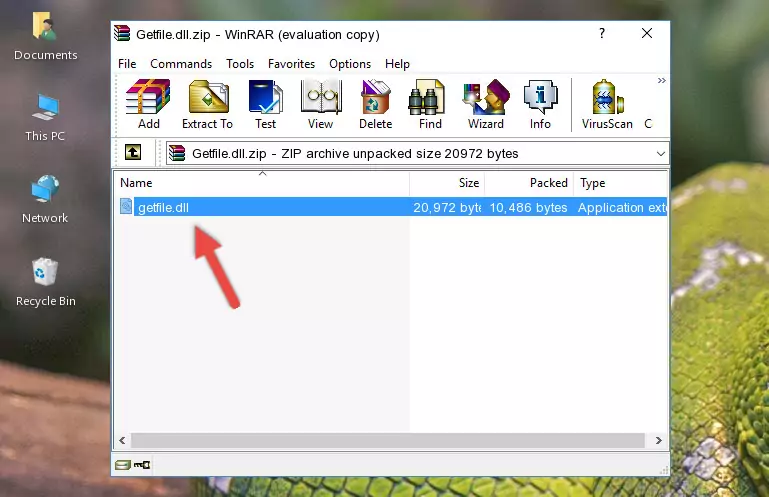
Task: Select the Network desktop icon
Action: point(45,200)
